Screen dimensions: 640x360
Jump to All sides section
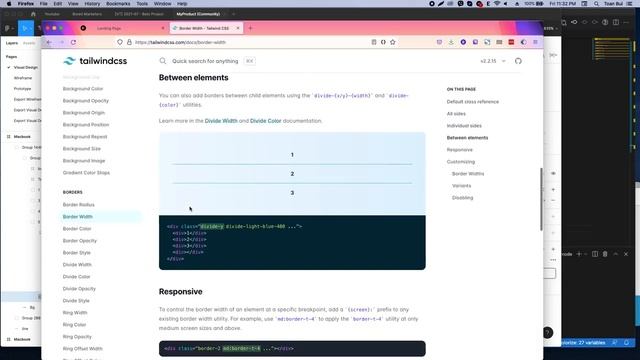[x=456, y=114]
